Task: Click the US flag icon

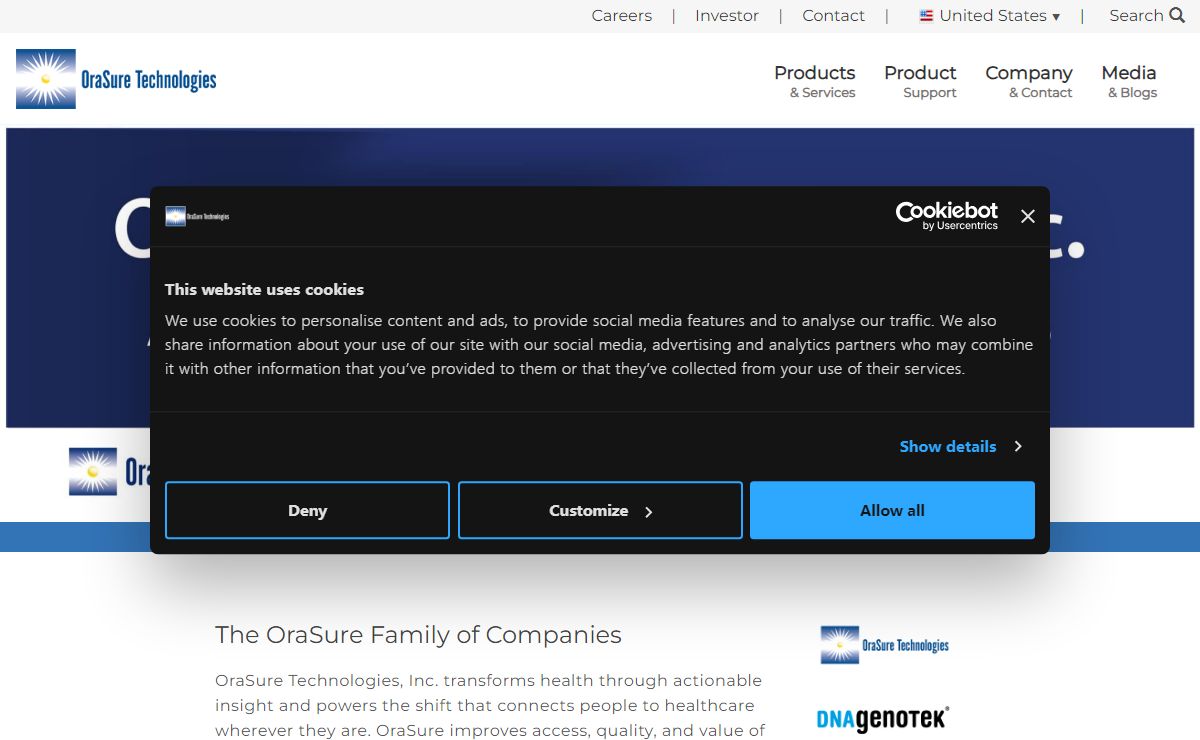Action: point(926,16)
